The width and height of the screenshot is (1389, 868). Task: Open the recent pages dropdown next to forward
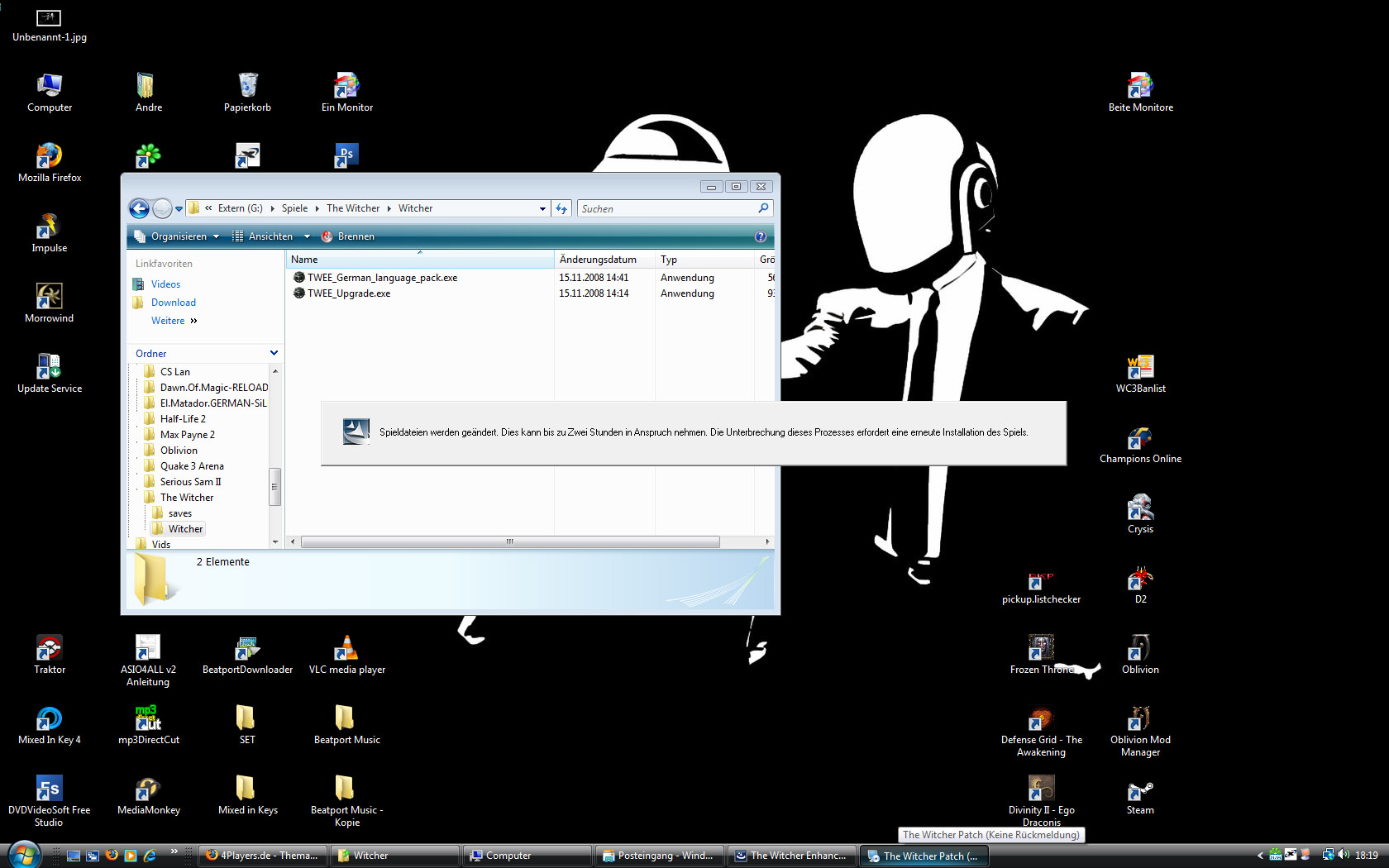[179, 209]
